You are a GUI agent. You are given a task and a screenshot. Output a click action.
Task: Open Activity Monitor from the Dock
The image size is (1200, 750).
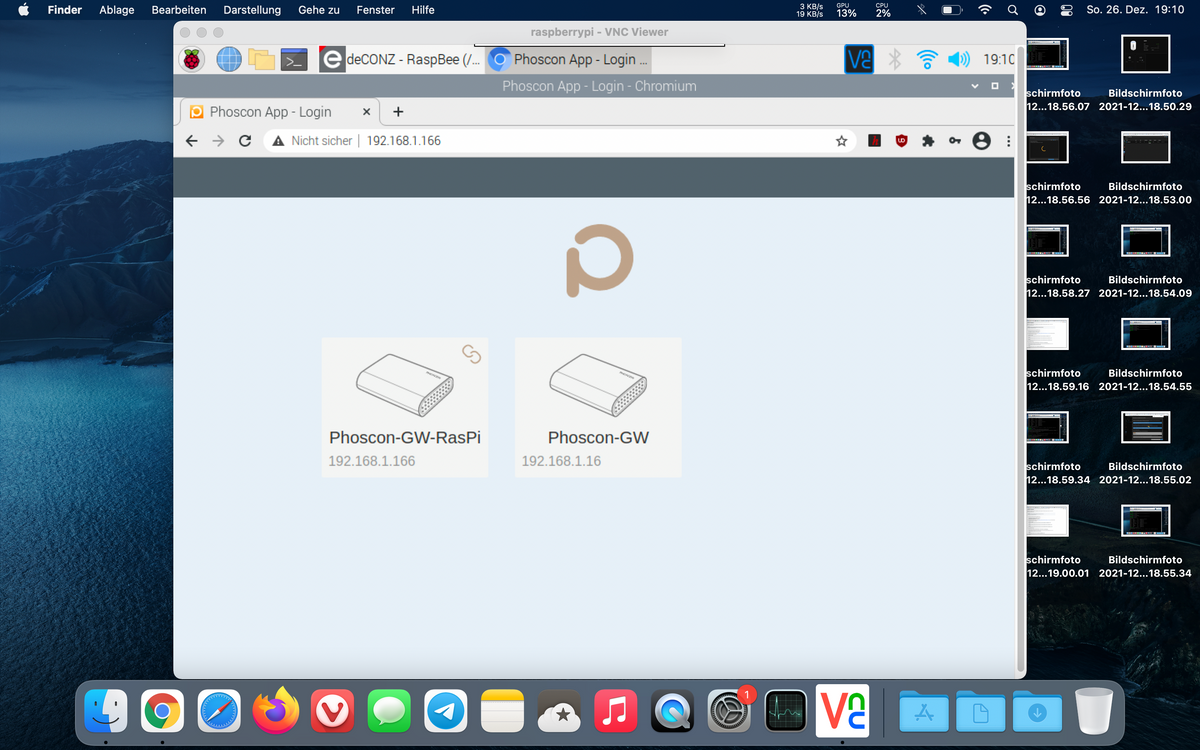coord(786,711)
